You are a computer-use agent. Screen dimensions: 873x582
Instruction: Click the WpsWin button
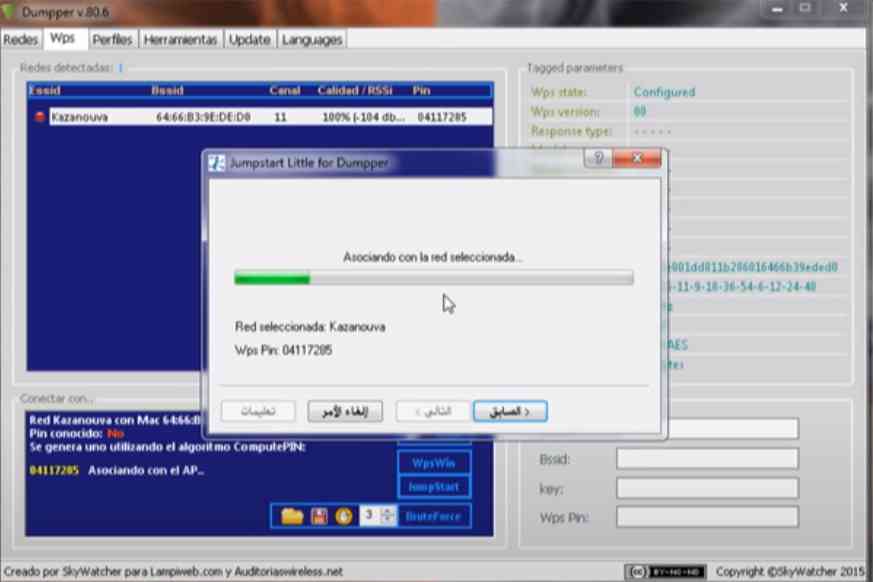(x=434, y=463)
